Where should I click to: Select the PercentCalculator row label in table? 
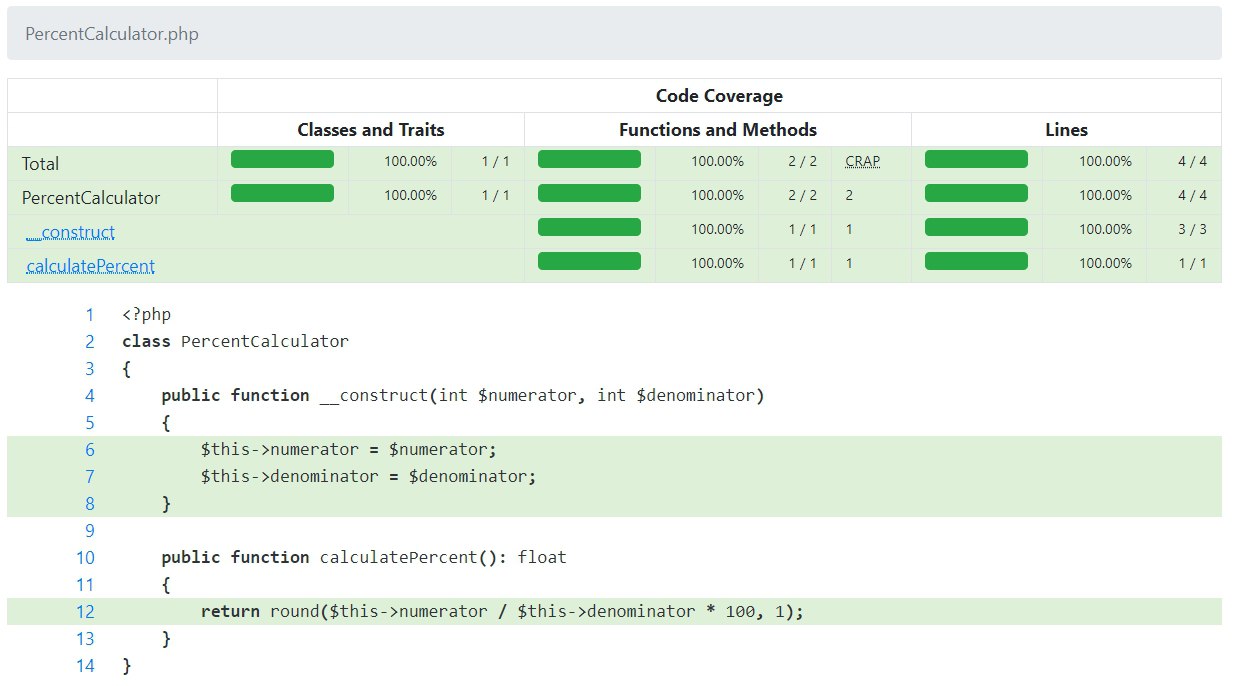click(x=91, y=198)
